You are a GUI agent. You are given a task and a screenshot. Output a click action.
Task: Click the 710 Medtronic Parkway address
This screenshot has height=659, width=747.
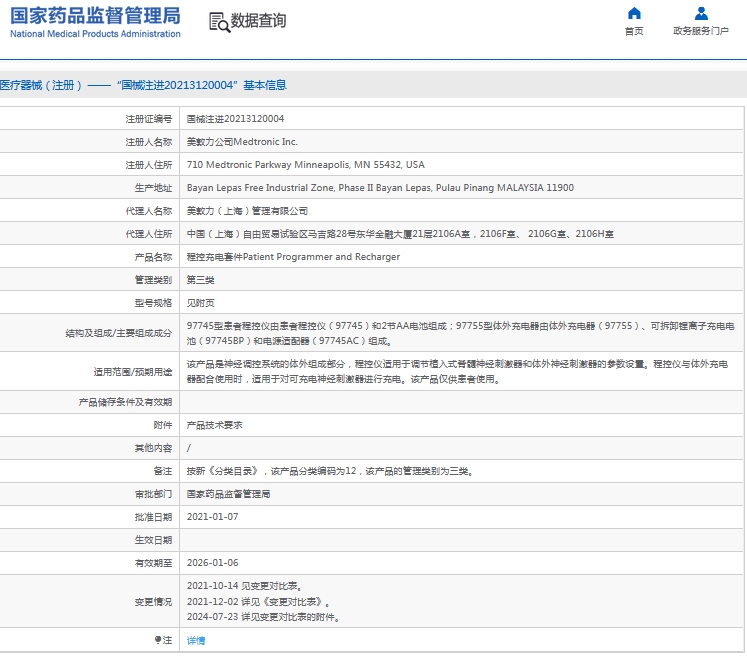click(x=305, y=165)
